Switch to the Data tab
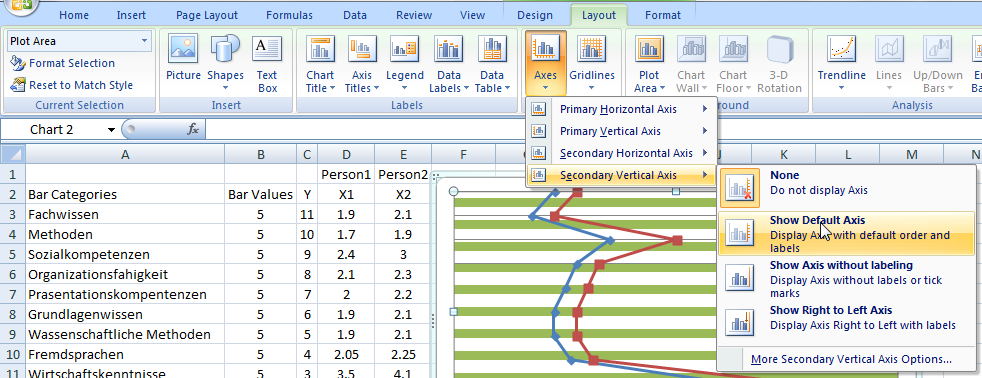The width and height of the screenshot is (982, 378). point(354,15)
